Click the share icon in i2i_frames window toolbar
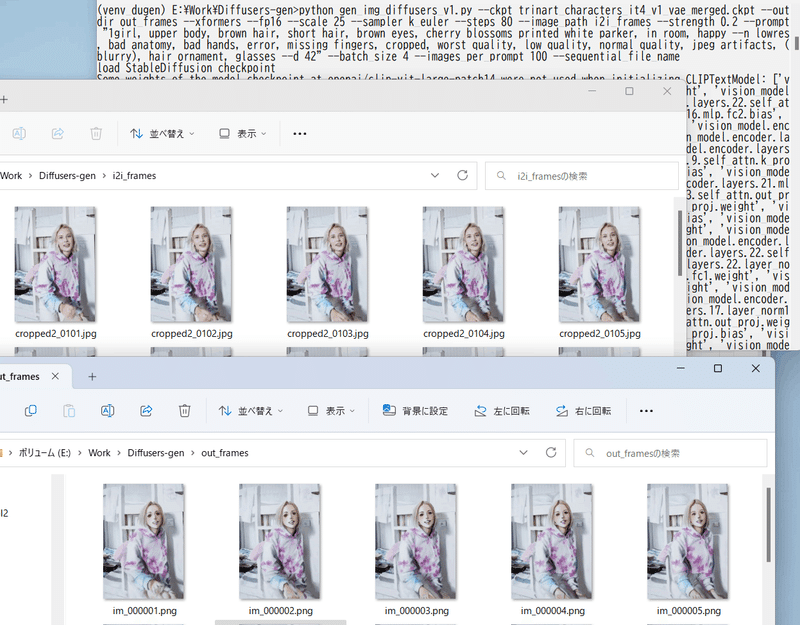The height and width of the screenshot is (625, 800). click(x=58, y=134)
